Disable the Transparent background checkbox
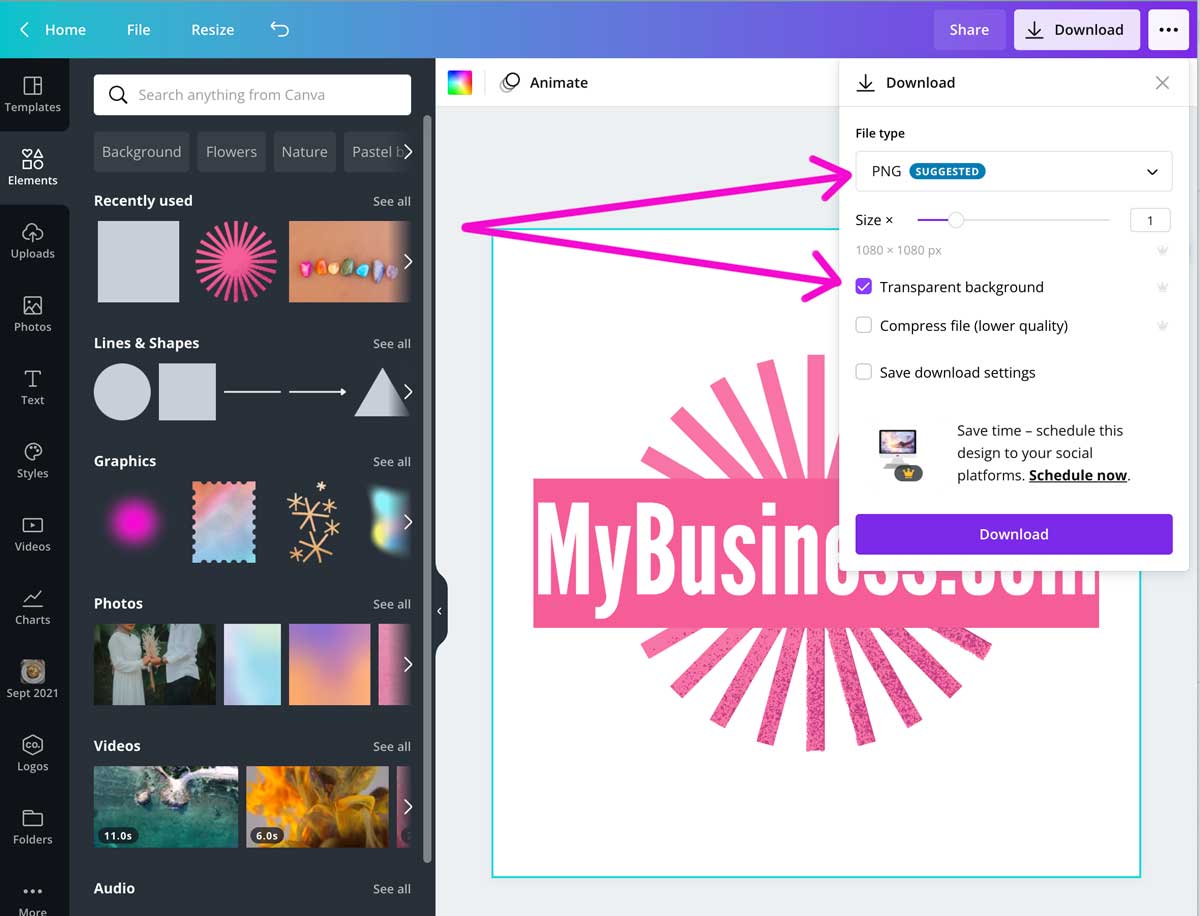This screenshot has height=916, width=1200. tap(863, 287)
